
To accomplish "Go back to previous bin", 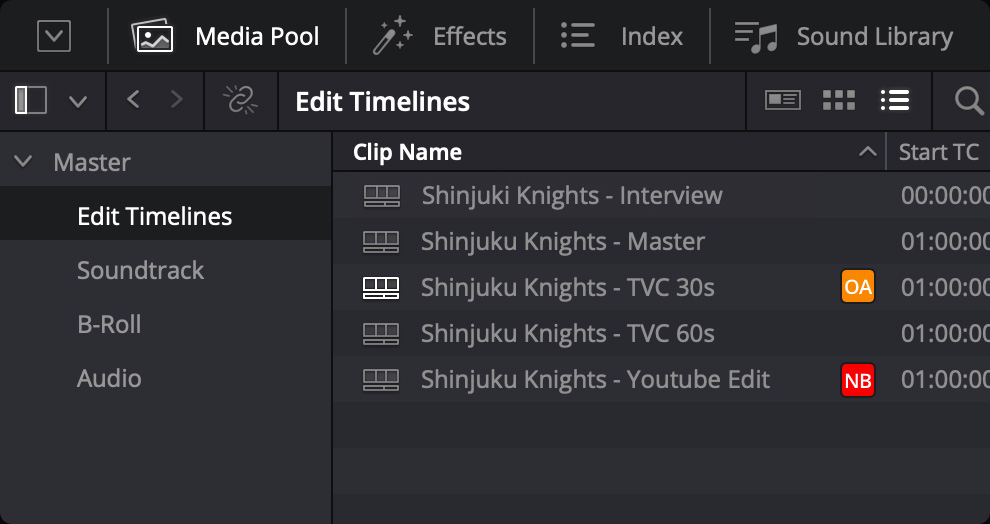I will (x=134, y=99).
